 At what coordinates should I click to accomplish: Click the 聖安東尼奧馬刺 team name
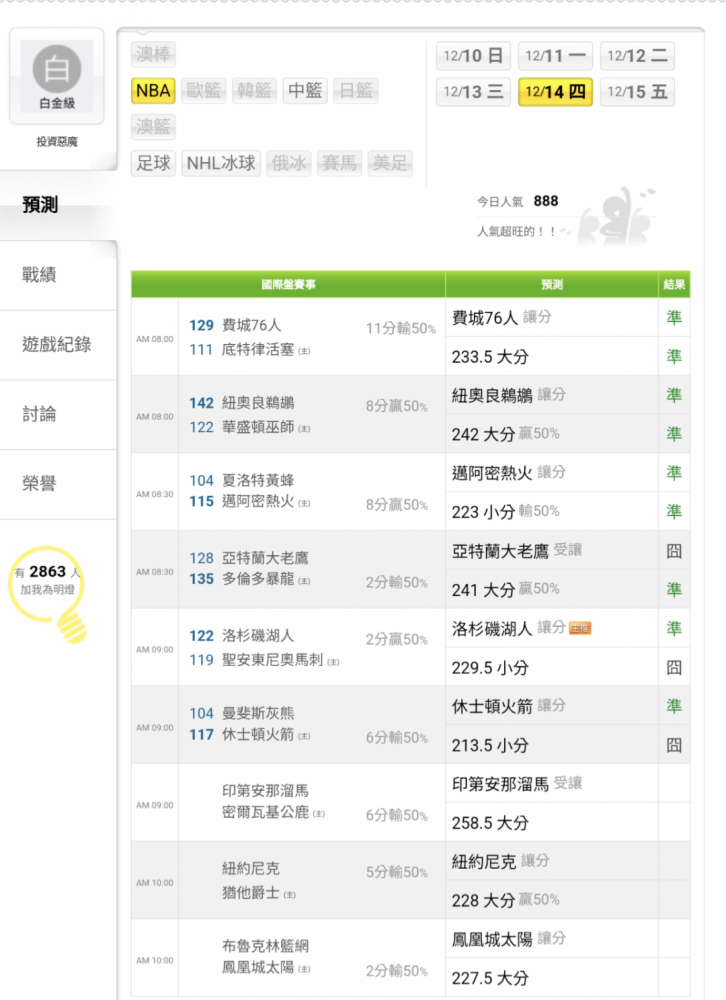(x=272, y=660)
